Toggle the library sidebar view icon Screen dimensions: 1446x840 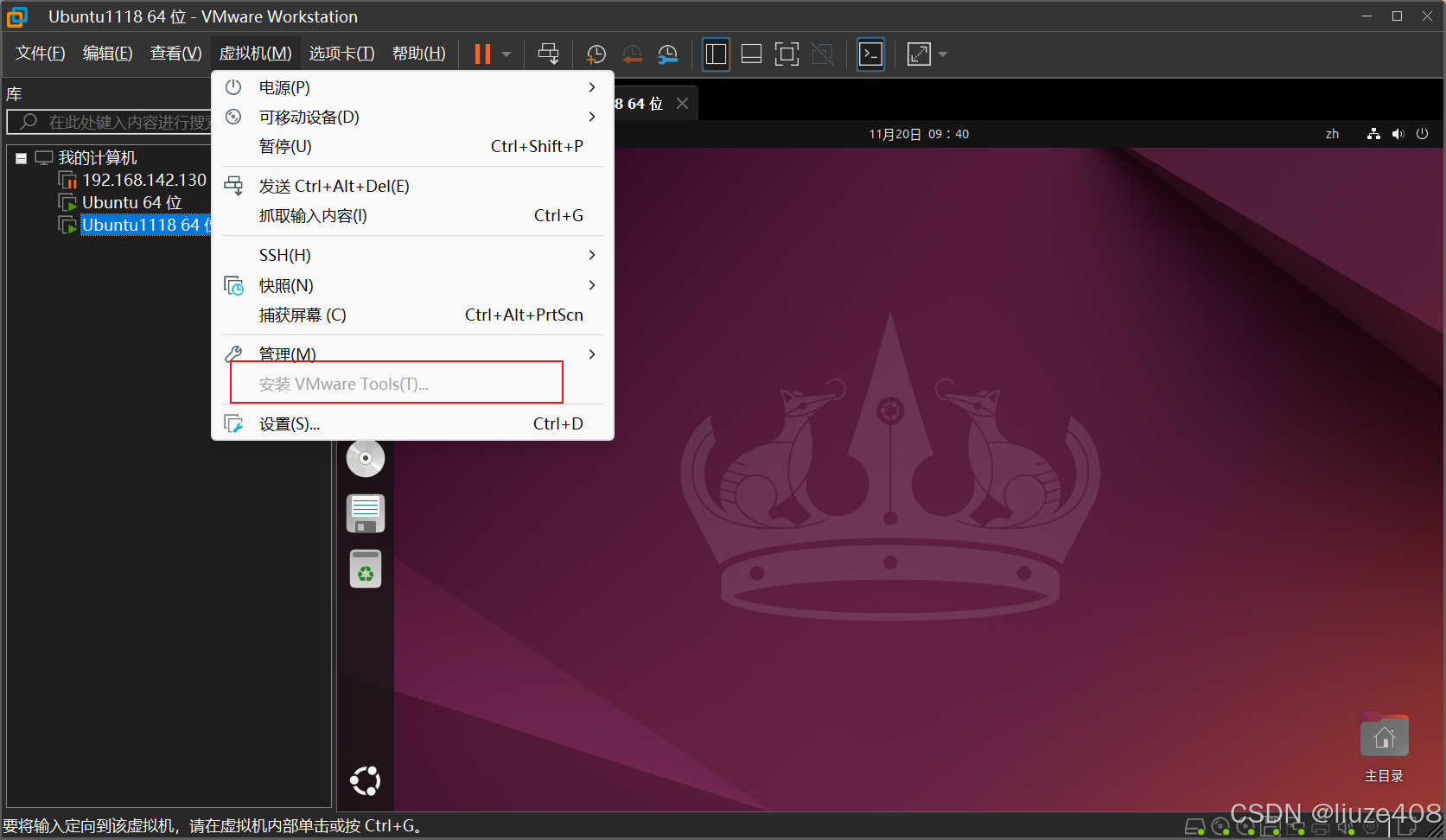click(x=716, y=54)
